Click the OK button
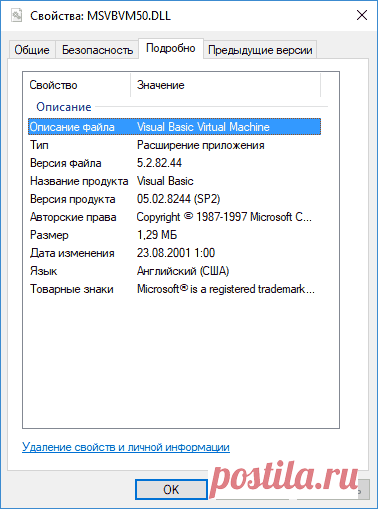Viewport: 378px width, 509px height. pyautogui.click(x=171, y=489)
